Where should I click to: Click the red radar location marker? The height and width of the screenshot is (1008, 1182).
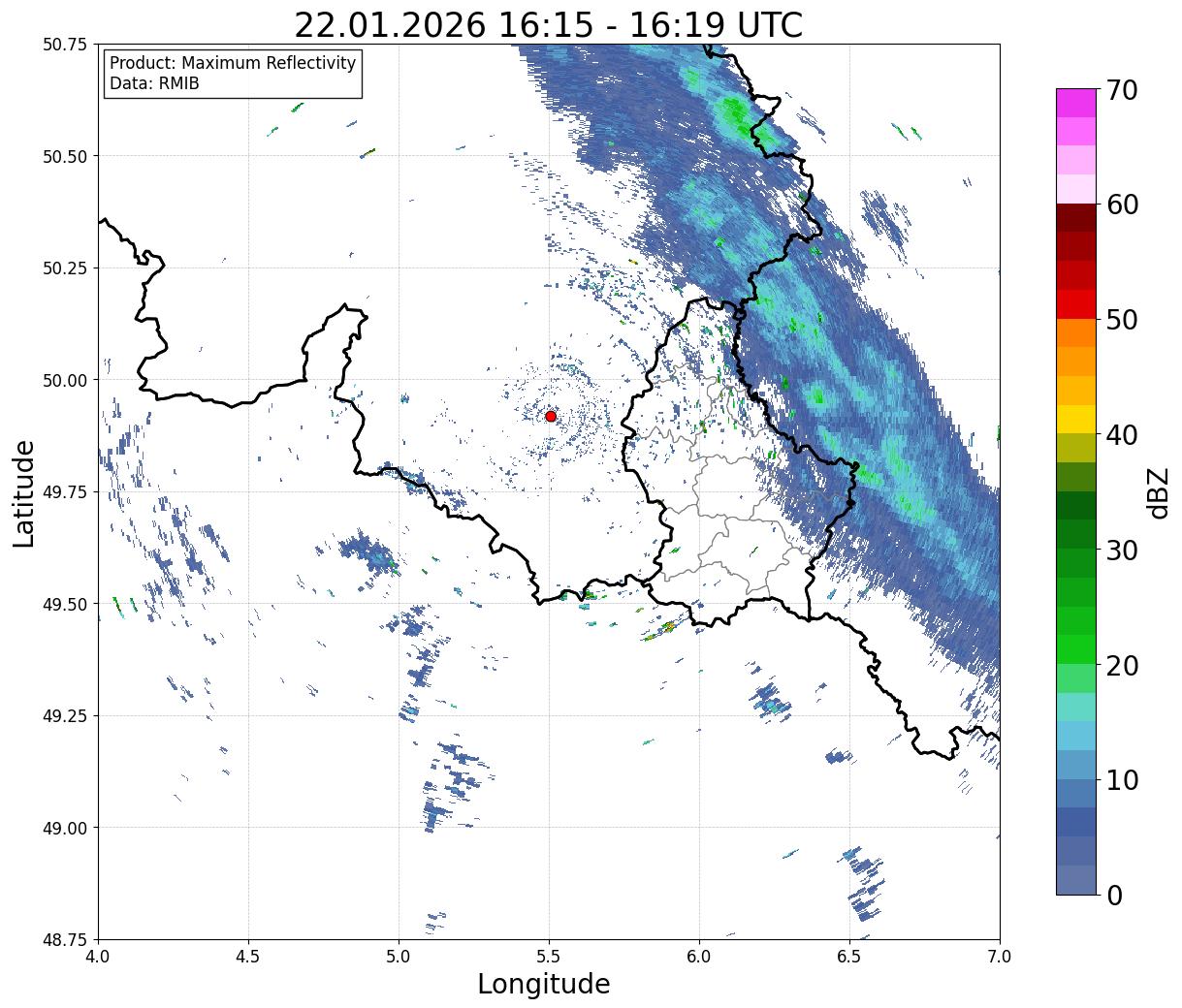point(551,416)
